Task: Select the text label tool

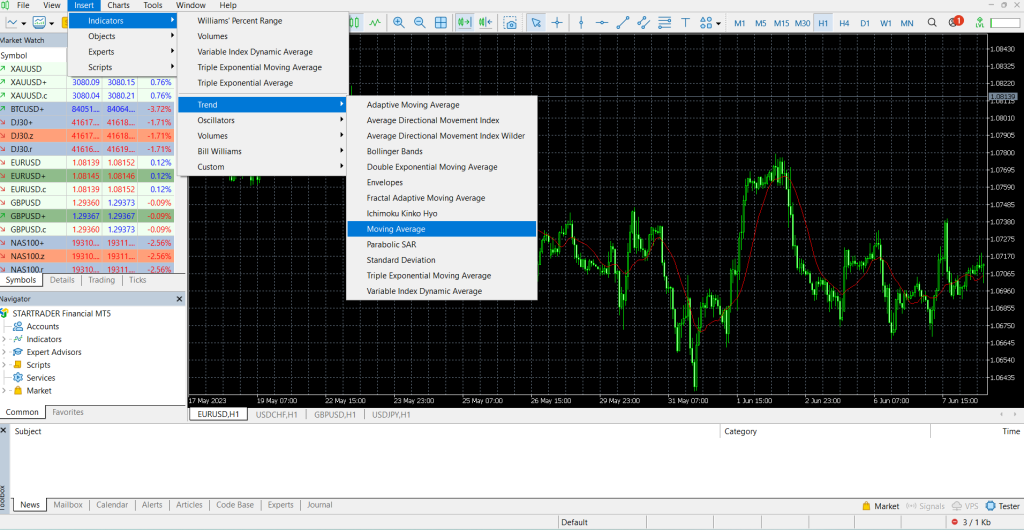Action: (x=685, y=23)
